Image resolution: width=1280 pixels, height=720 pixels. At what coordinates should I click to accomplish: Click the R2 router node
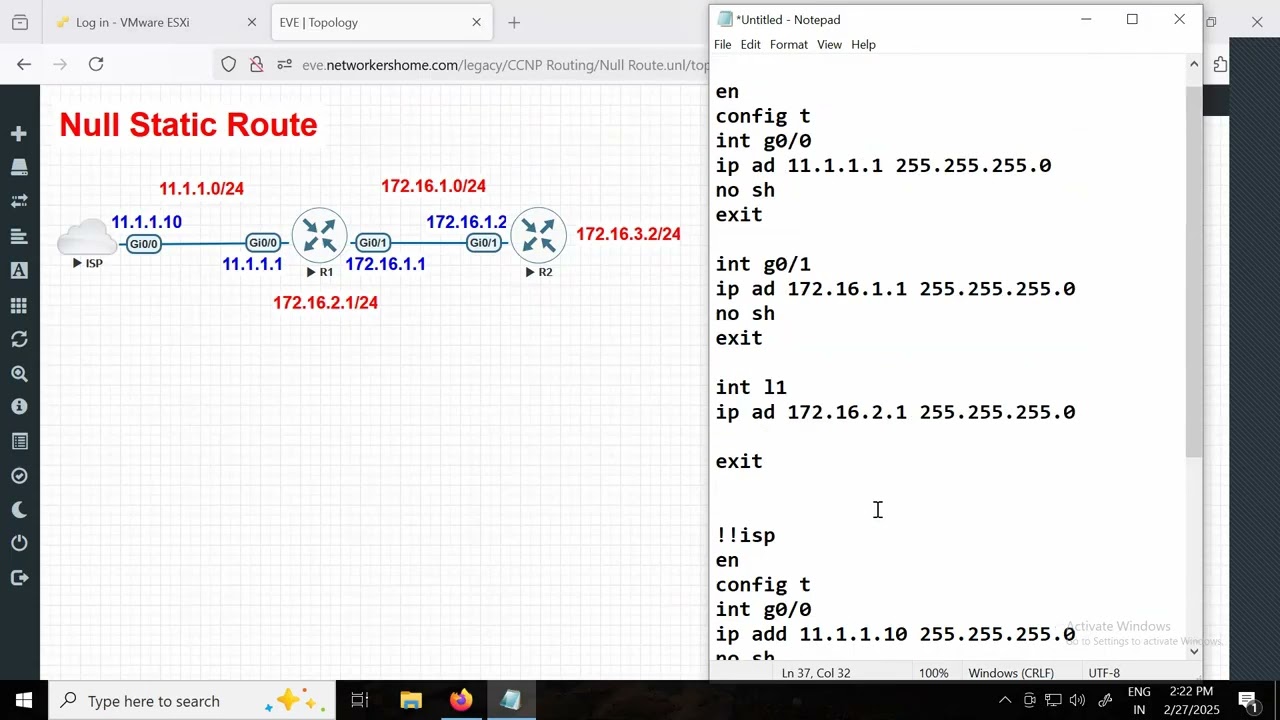point(538,236)
